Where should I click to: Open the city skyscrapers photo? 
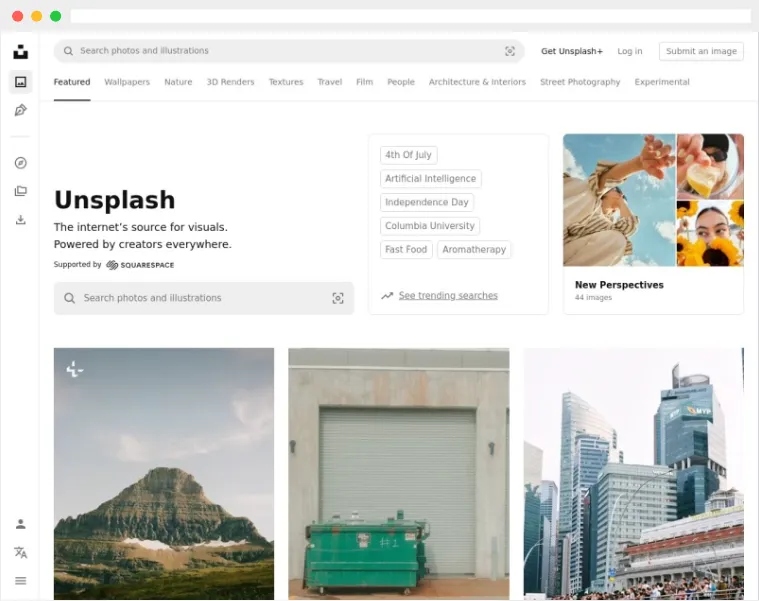click(634, 474)
